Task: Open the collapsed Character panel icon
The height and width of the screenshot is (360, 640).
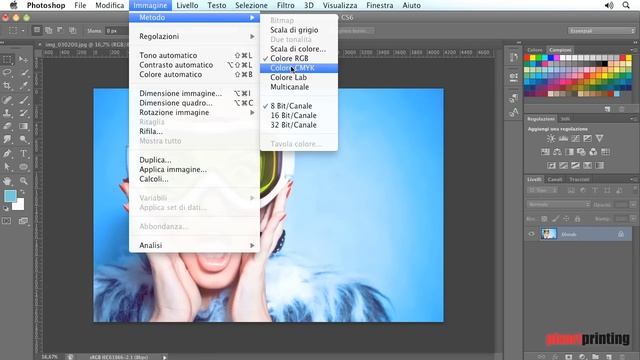Action: [x=514, y=112]
